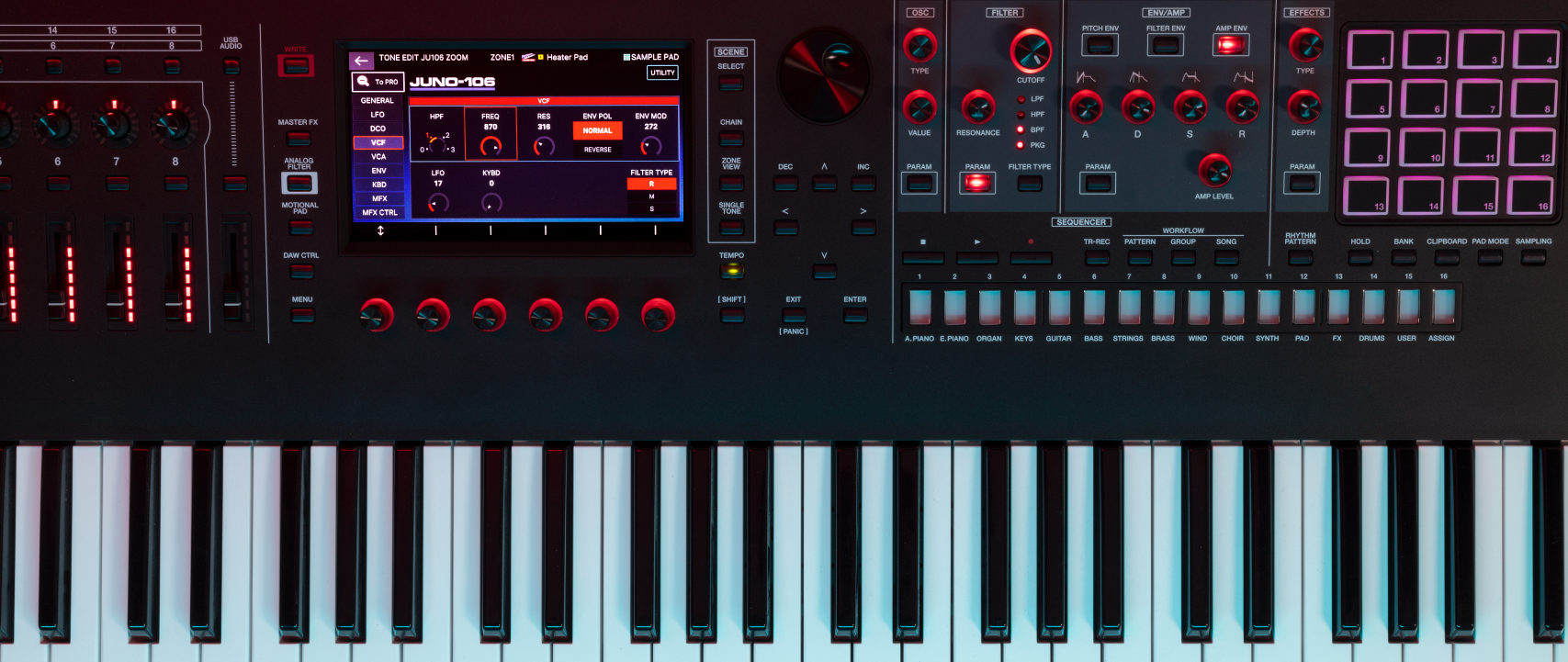Touch the large value dial wheel
The width and height of the screenshot is (1568, 662).
tap(824, 77)
